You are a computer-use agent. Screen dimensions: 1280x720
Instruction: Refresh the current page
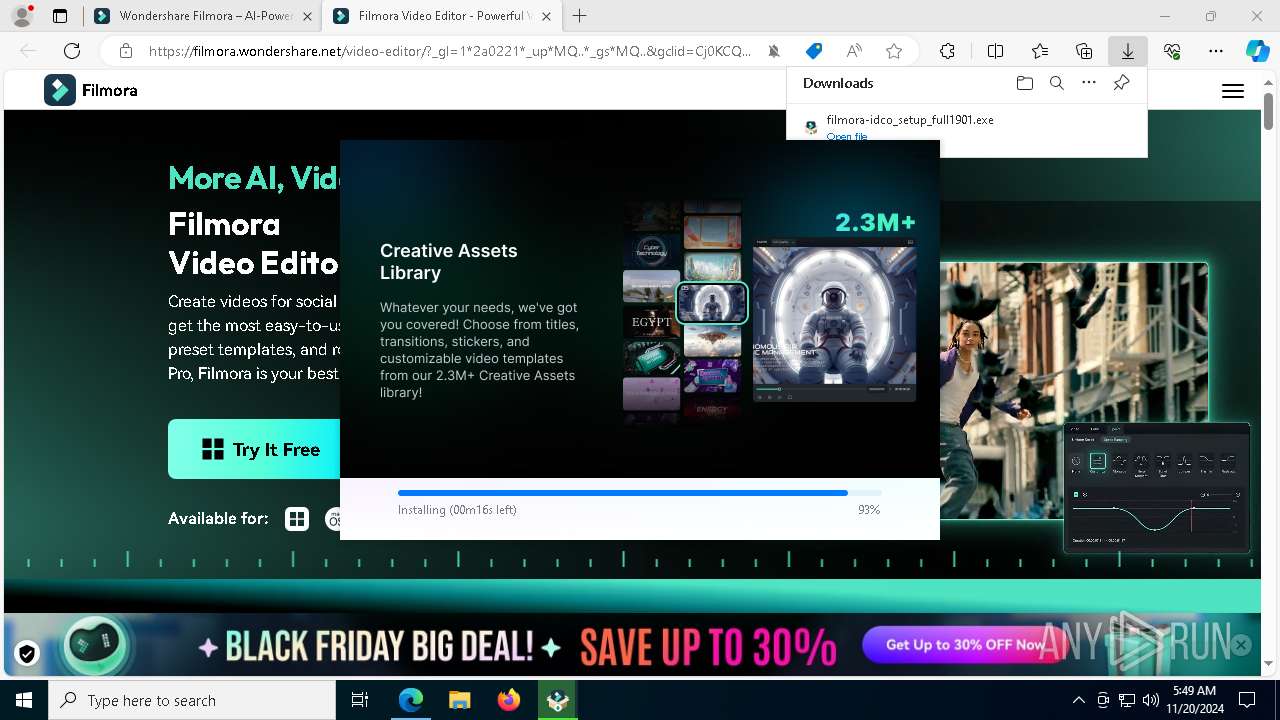(72, 51)
